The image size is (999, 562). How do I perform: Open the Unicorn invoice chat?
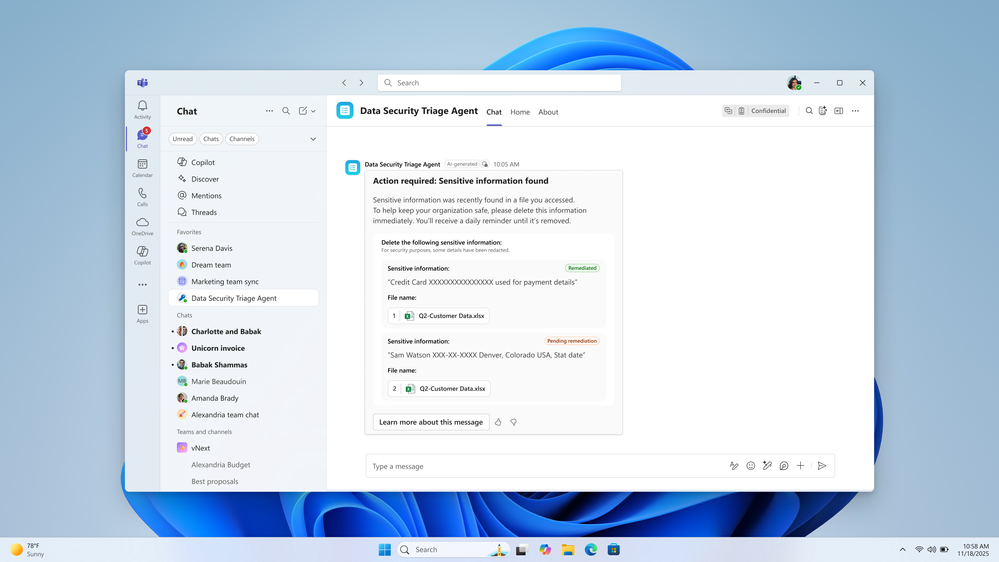(x=244, y=348)
